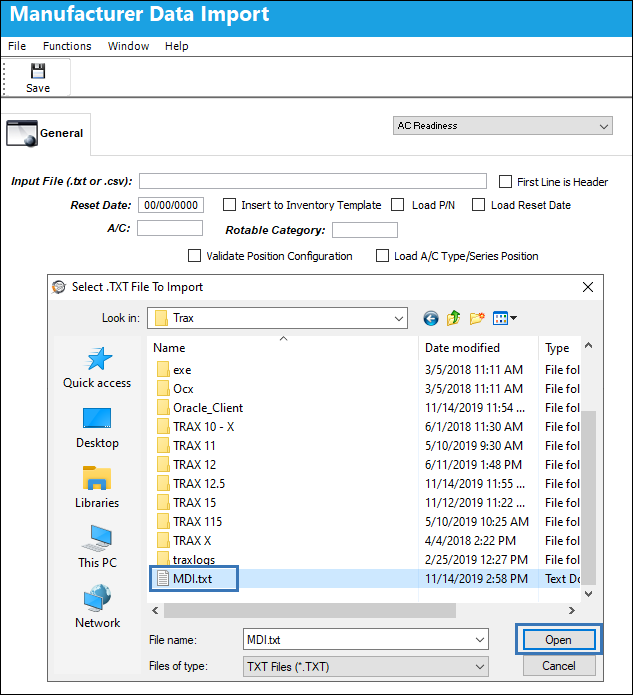The height and width of the screenshot is (695, 633).
Task: Click the Input File text field
Action: (x=313, y=181)
